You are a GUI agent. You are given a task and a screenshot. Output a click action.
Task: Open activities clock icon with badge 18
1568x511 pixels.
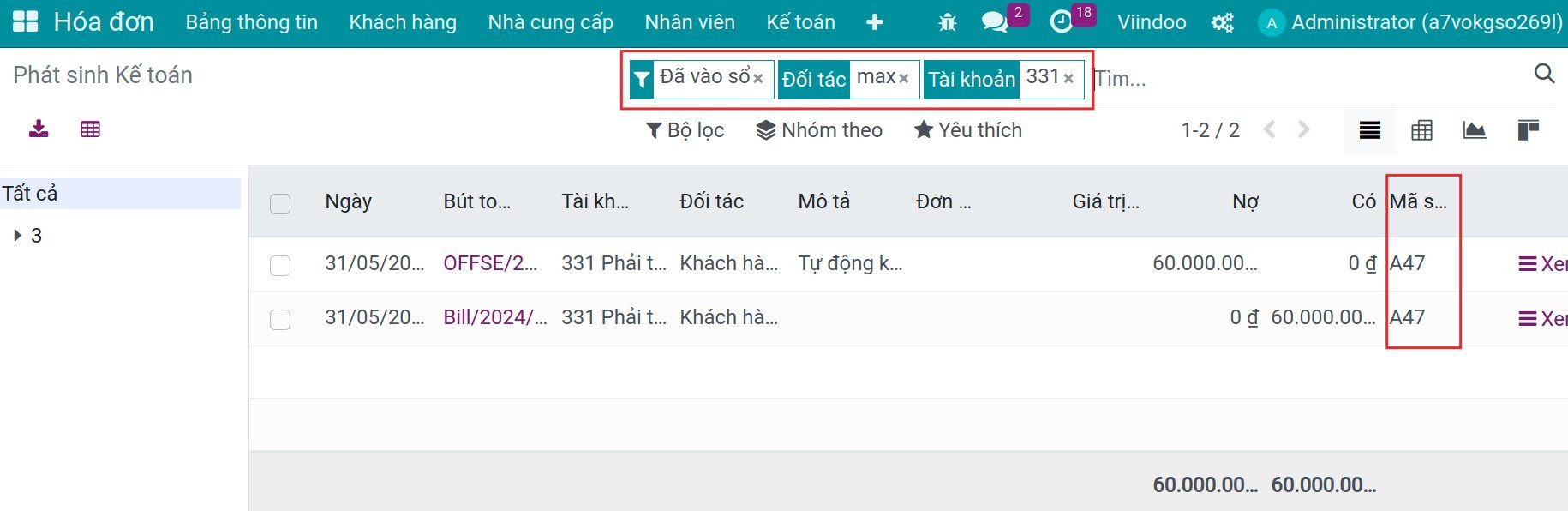[1062, 22]
